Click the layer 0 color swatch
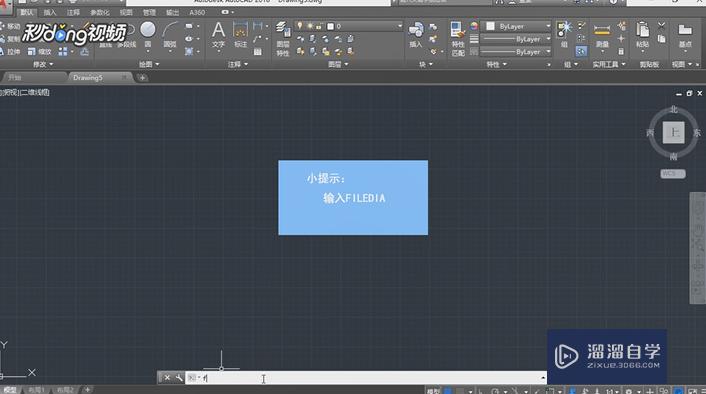The height and width of the screenshot is (394, 706). 330,26
